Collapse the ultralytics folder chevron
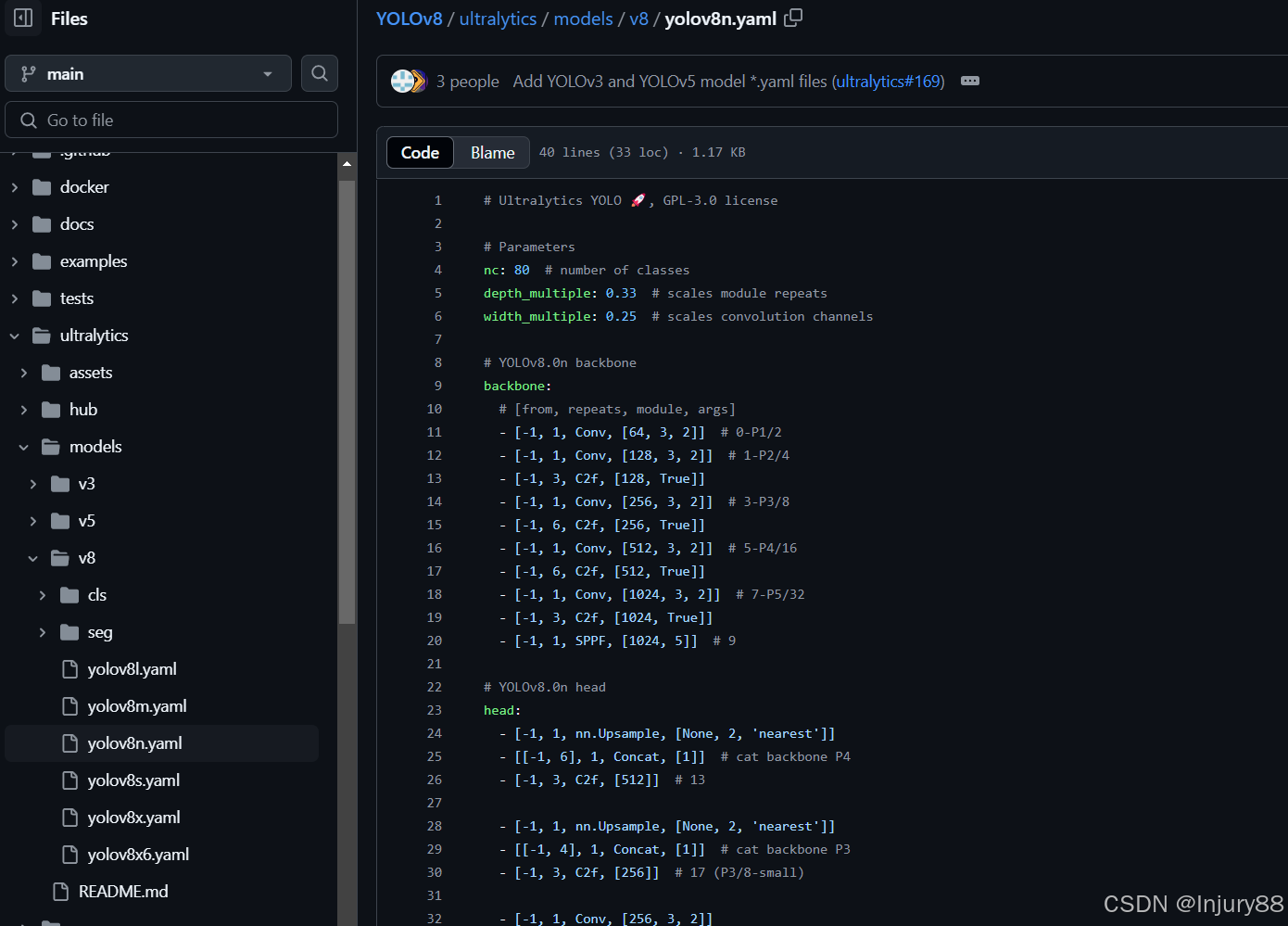Image resolution: width=1288 pixels, height=926 pixels. point(15,336)
